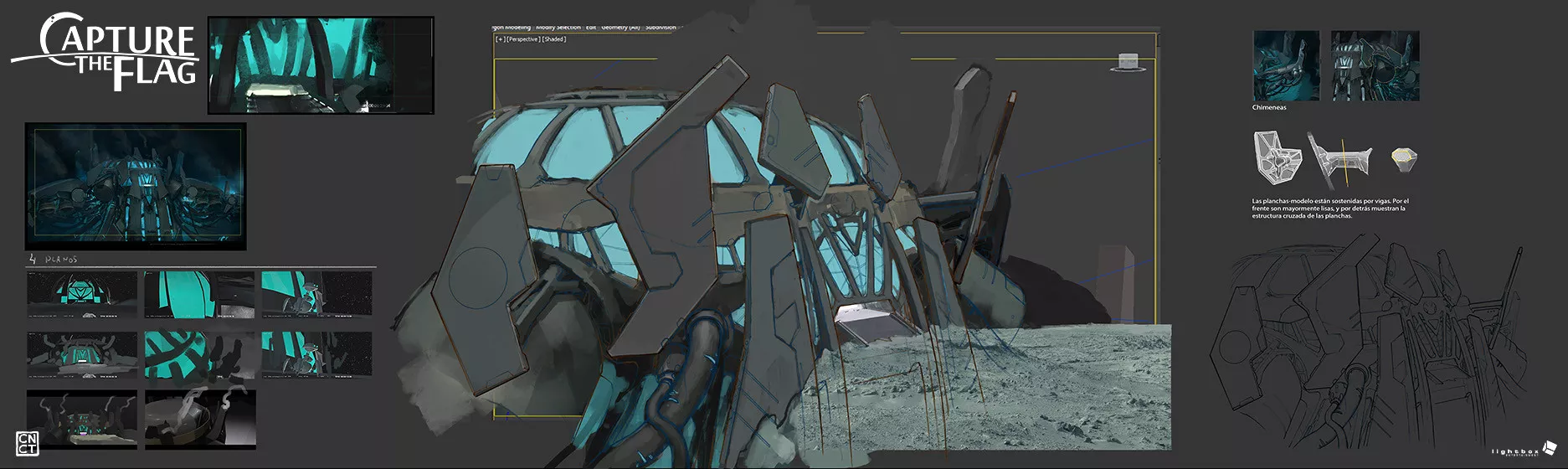Open the wide interior thumbnail beside the title
Viewport: 1568px width, 469px height.
pos(321,65)
